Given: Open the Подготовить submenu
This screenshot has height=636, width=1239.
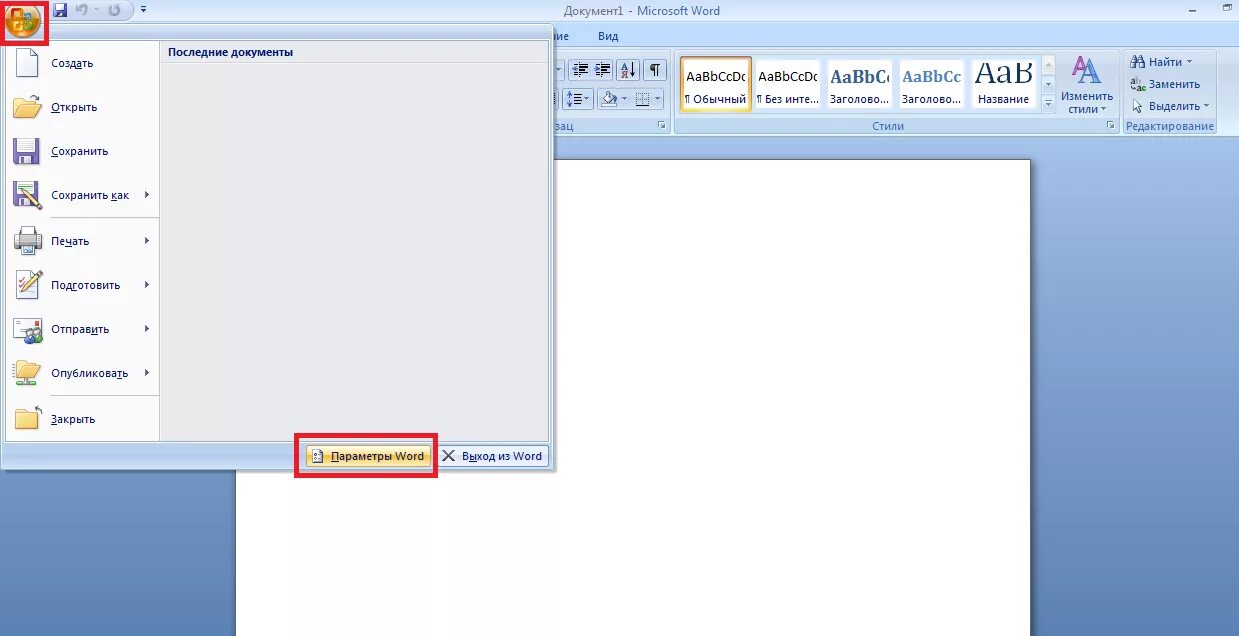Looking at the screenshot, I should click(82, 285).
